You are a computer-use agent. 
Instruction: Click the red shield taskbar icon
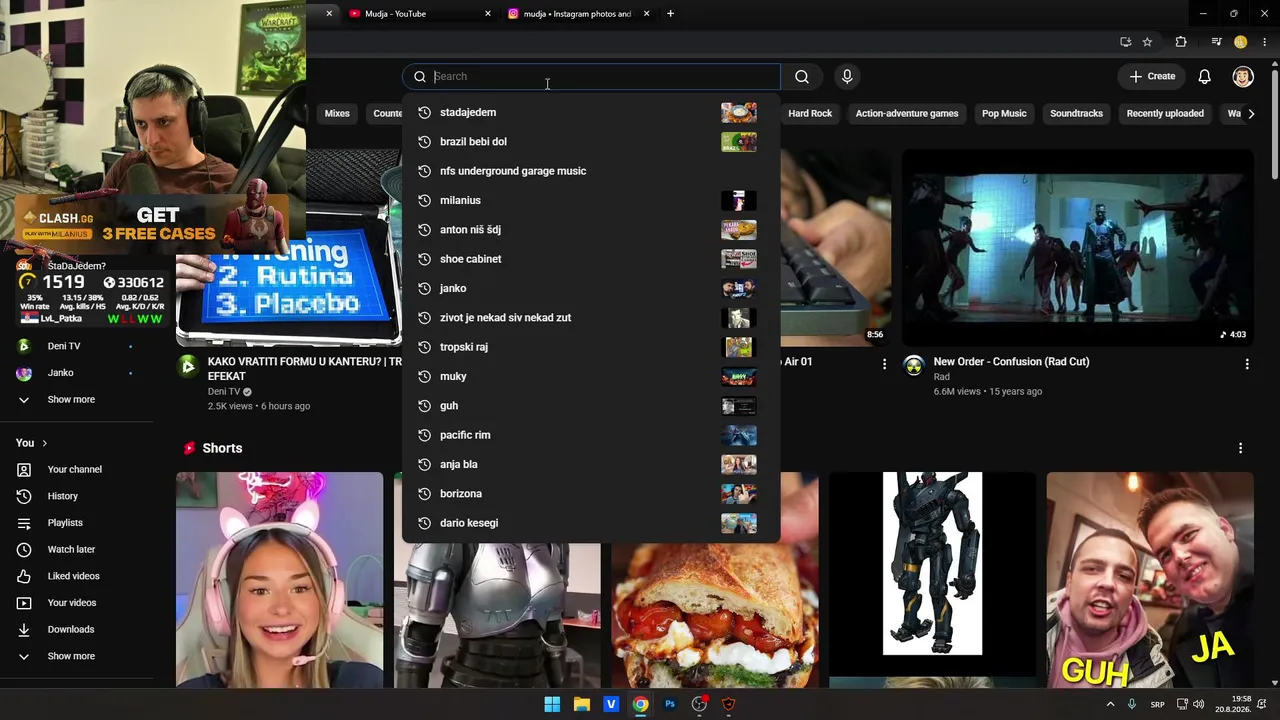point(729,704)
